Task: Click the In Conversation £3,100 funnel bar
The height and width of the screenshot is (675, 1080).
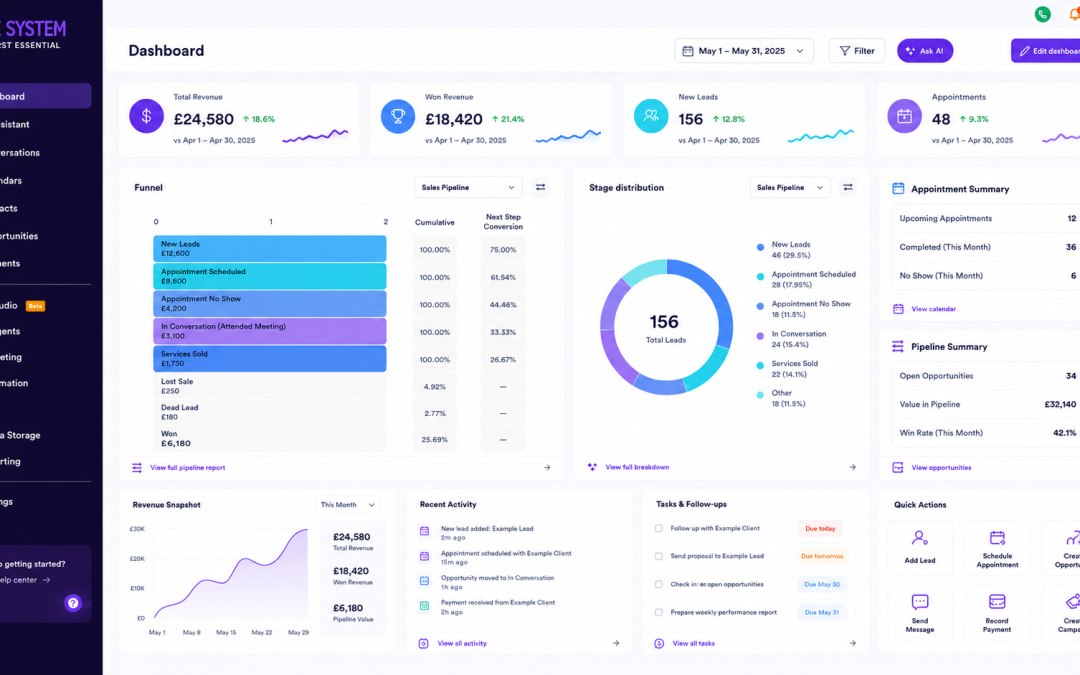Action: click(x=269, y=331)
